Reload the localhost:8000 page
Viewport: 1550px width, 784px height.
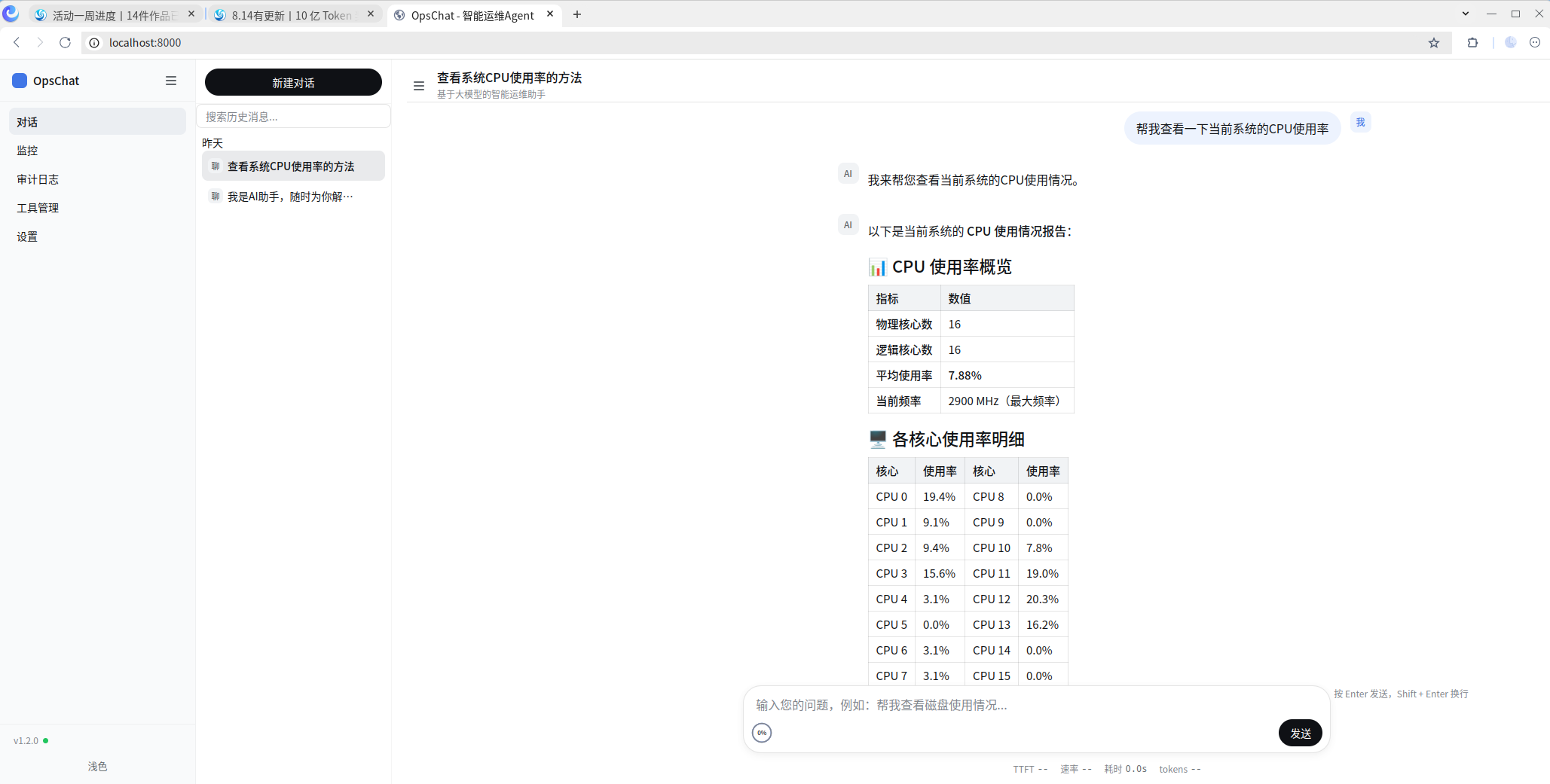point(65,43)
